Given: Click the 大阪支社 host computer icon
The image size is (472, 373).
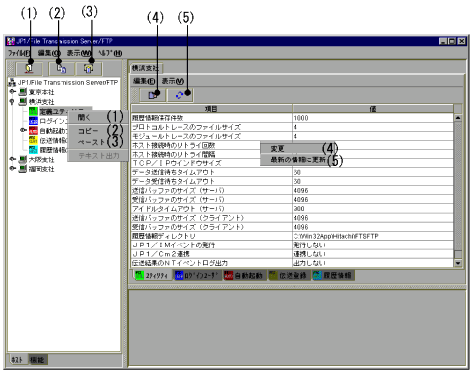Looking at the screenshot, I should [x=23, y=159].
